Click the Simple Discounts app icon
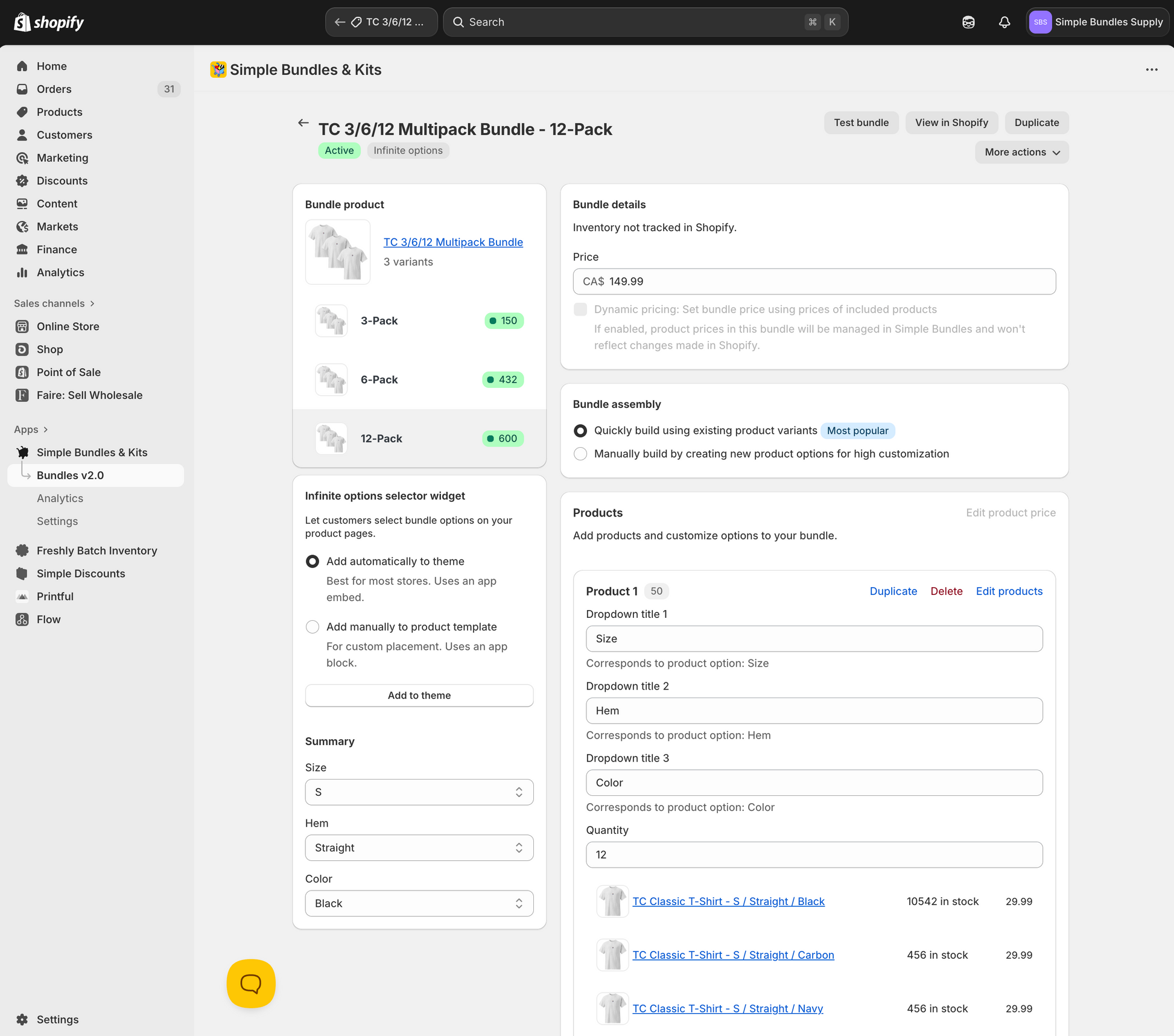Screen dimensions: 1174x1036 coord(22,574)
